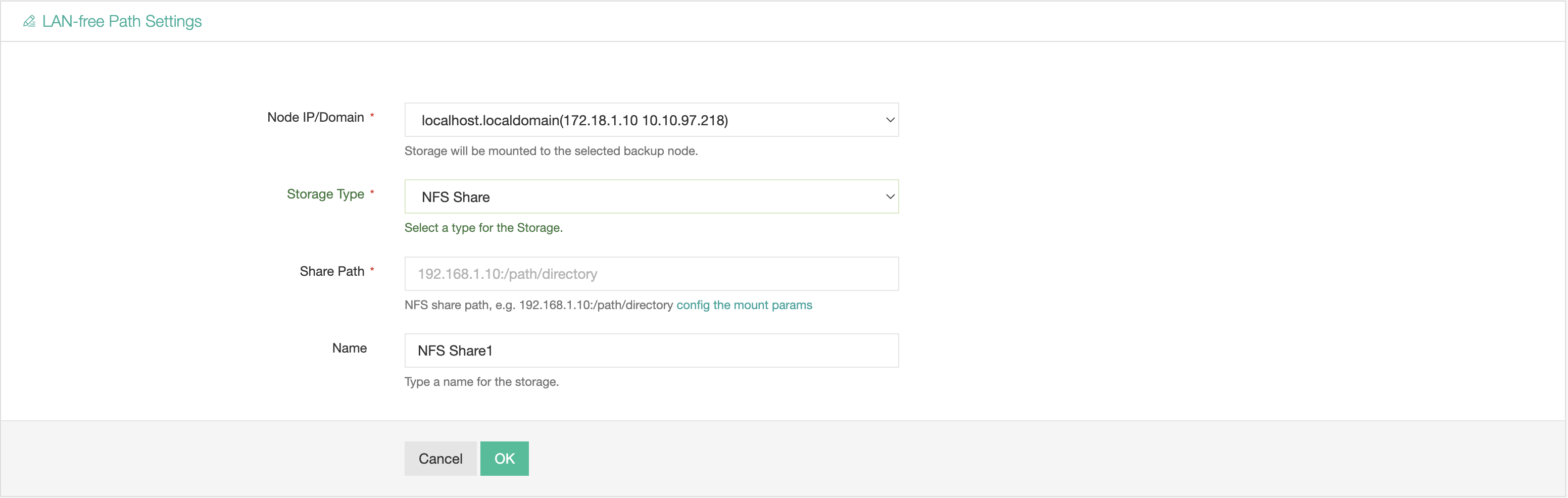
Task: Open the config the mount params link
Action: [744, 305]
